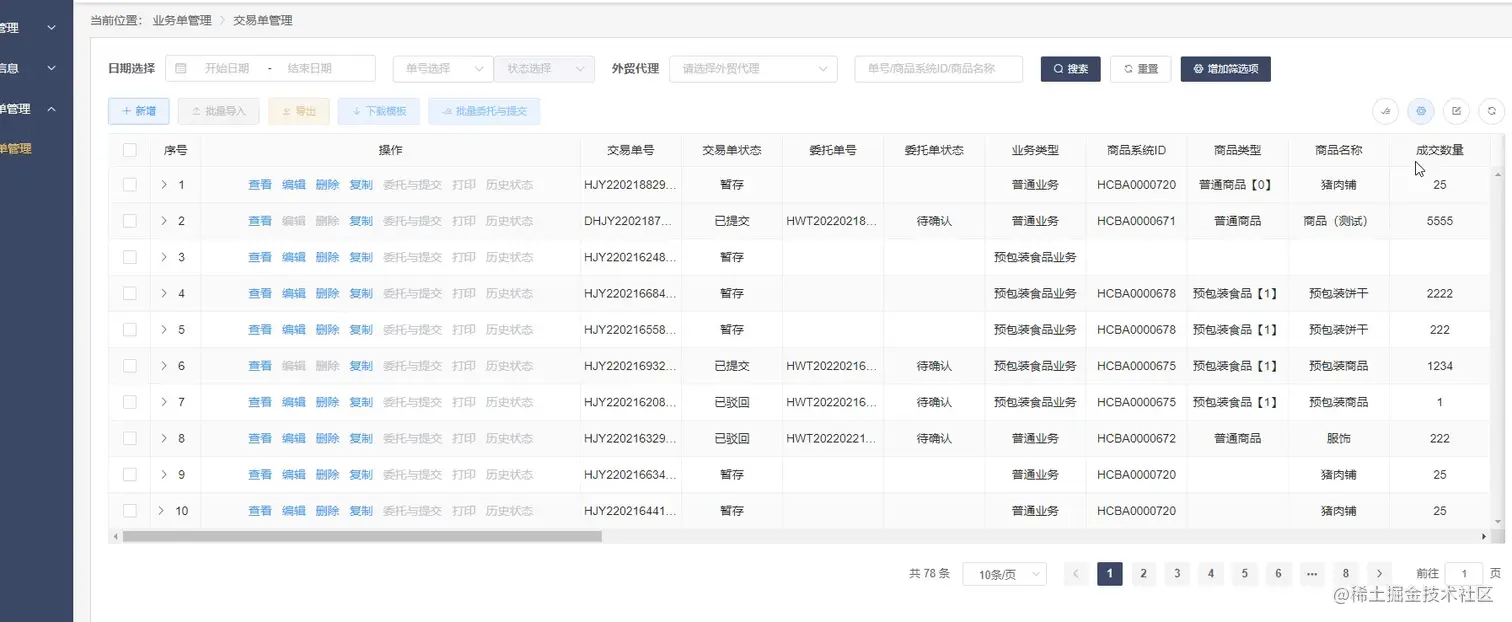1512x622 pixels.
Task: Click 编辑 link in row 1
Action: coord(294,185)
